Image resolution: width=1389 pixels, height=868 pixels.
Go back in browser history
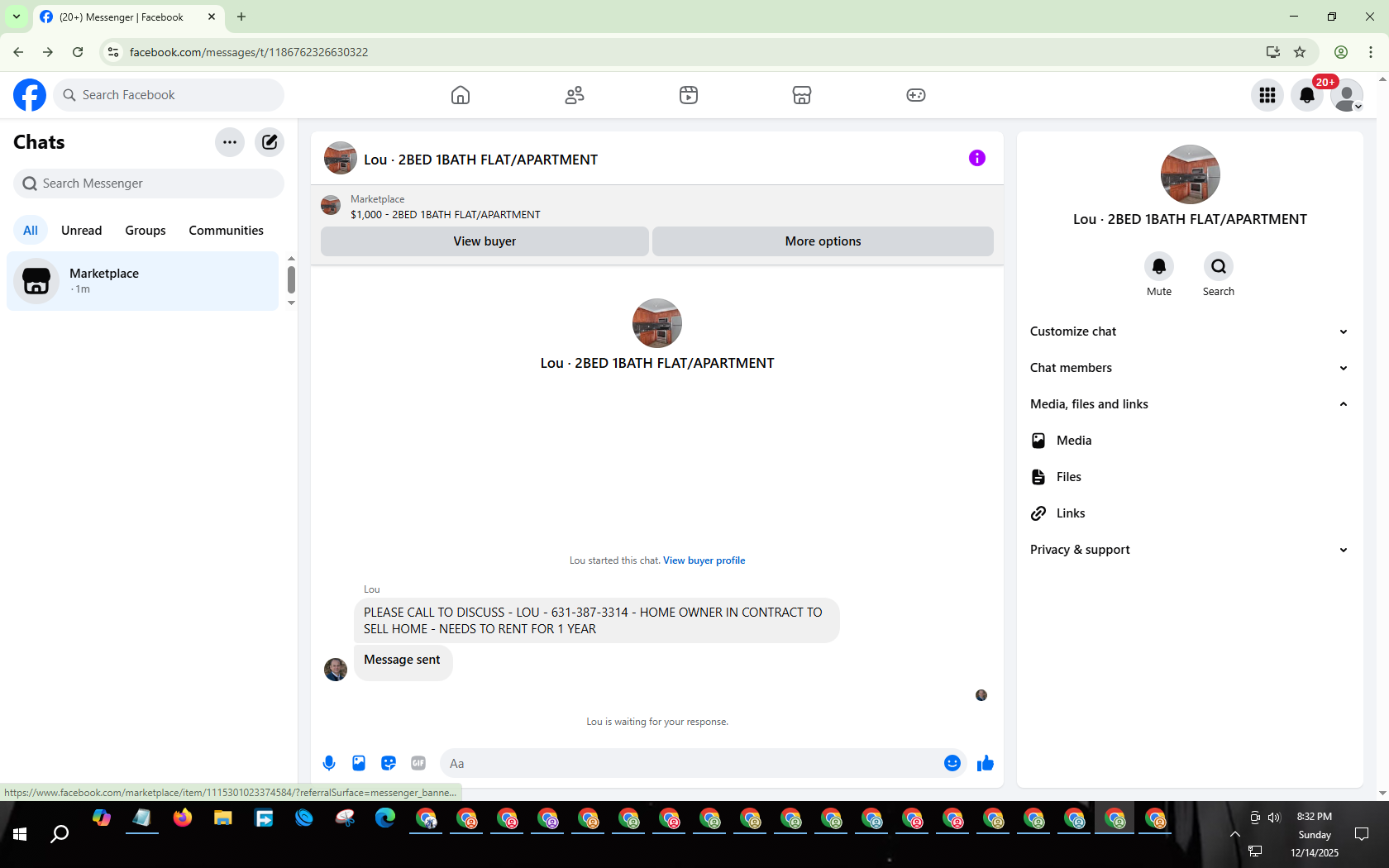click(x=18, y=52)
